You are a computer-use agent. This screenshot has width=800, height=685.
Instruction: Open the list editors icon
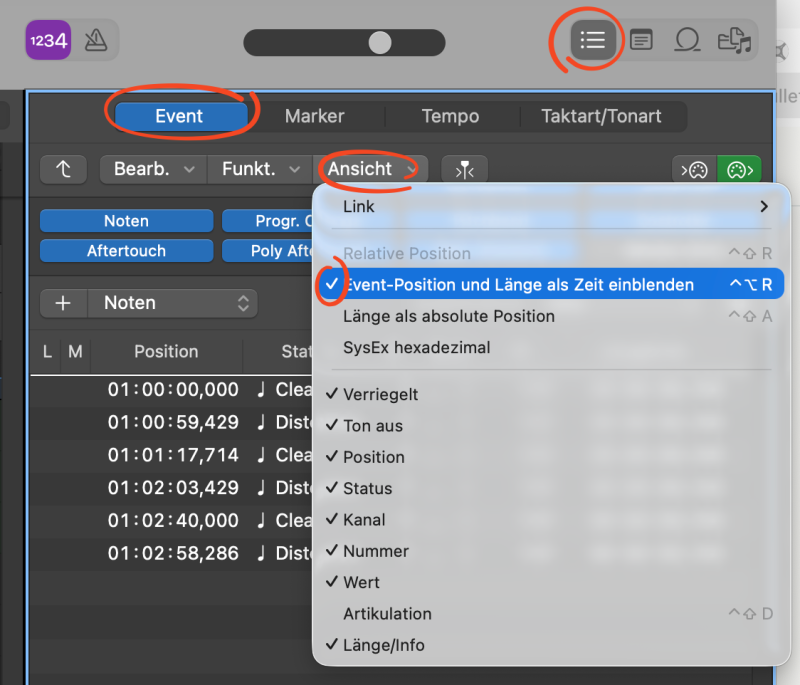tap(593, 40)
